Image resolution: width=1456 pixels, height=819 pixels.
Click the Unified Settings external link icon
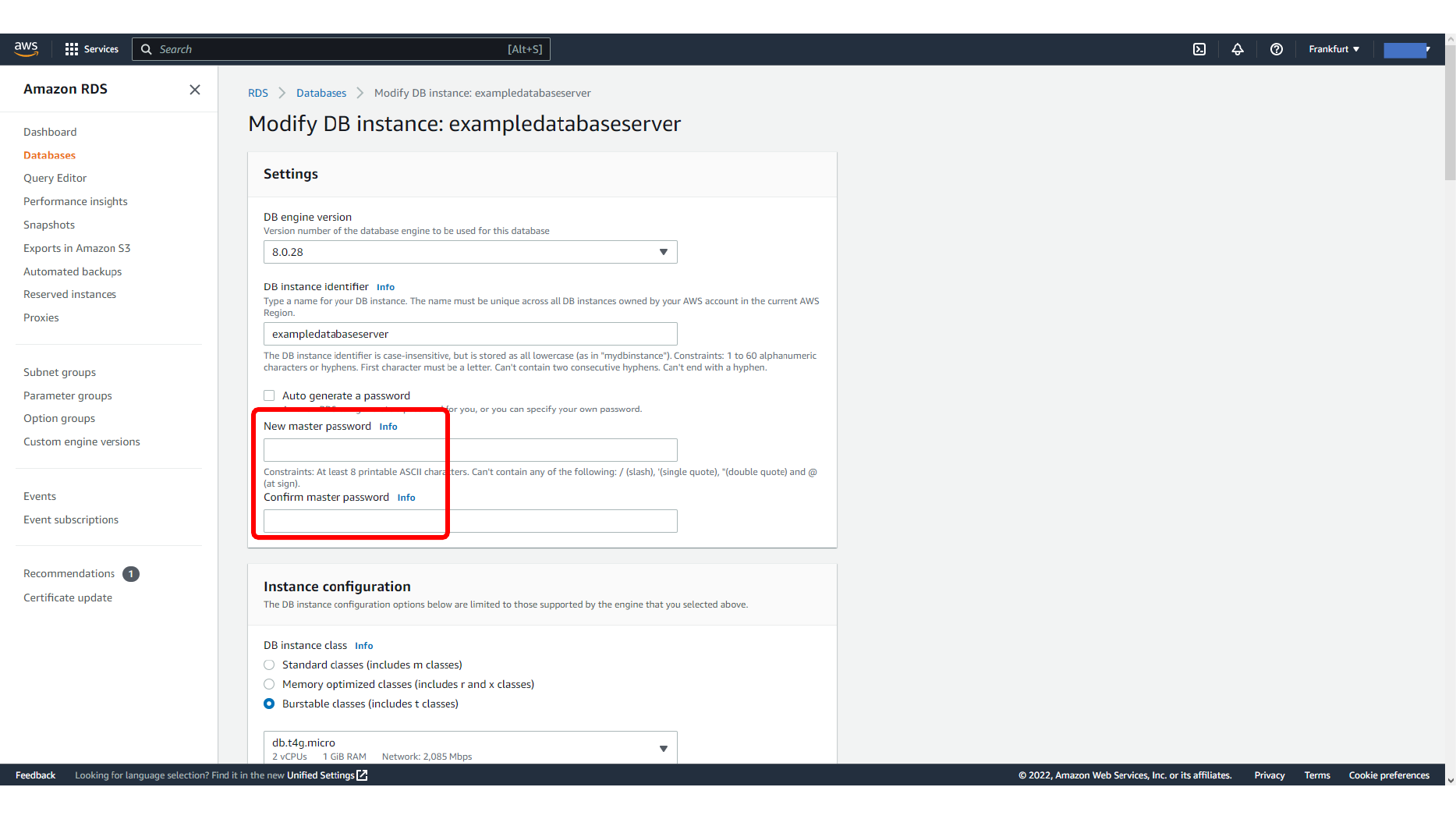tap(362, 775)
